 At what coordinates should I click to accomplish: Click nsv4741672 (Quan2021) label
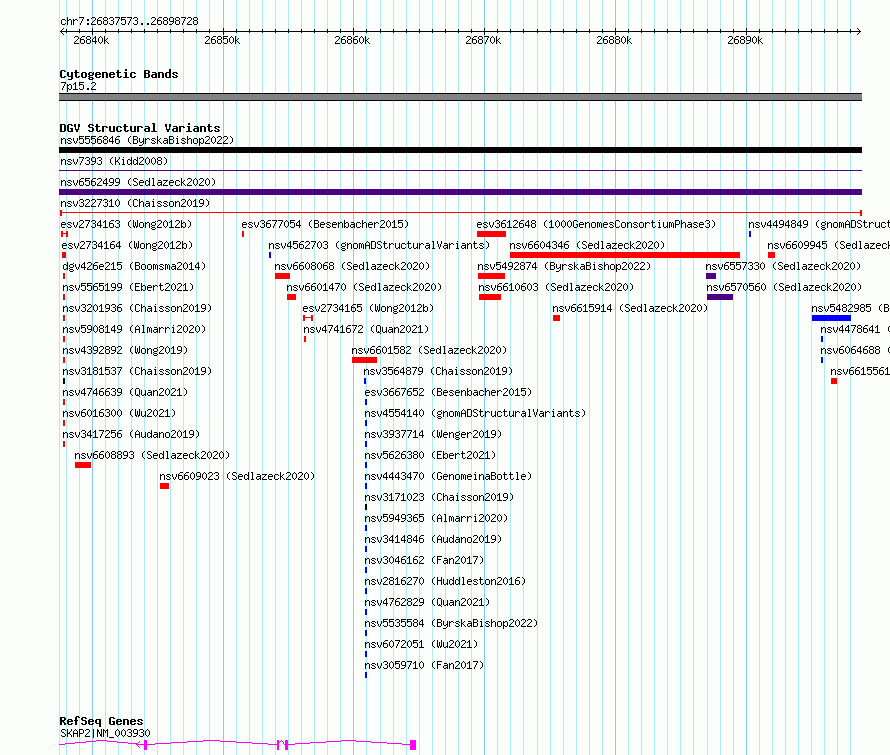[x=366, y=329]
